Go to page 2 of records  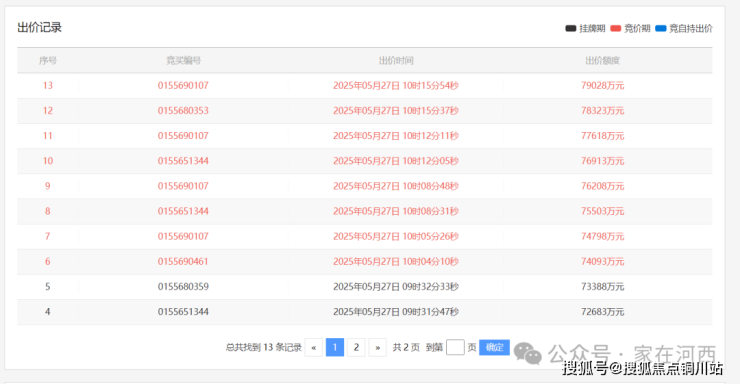point(356,347)
